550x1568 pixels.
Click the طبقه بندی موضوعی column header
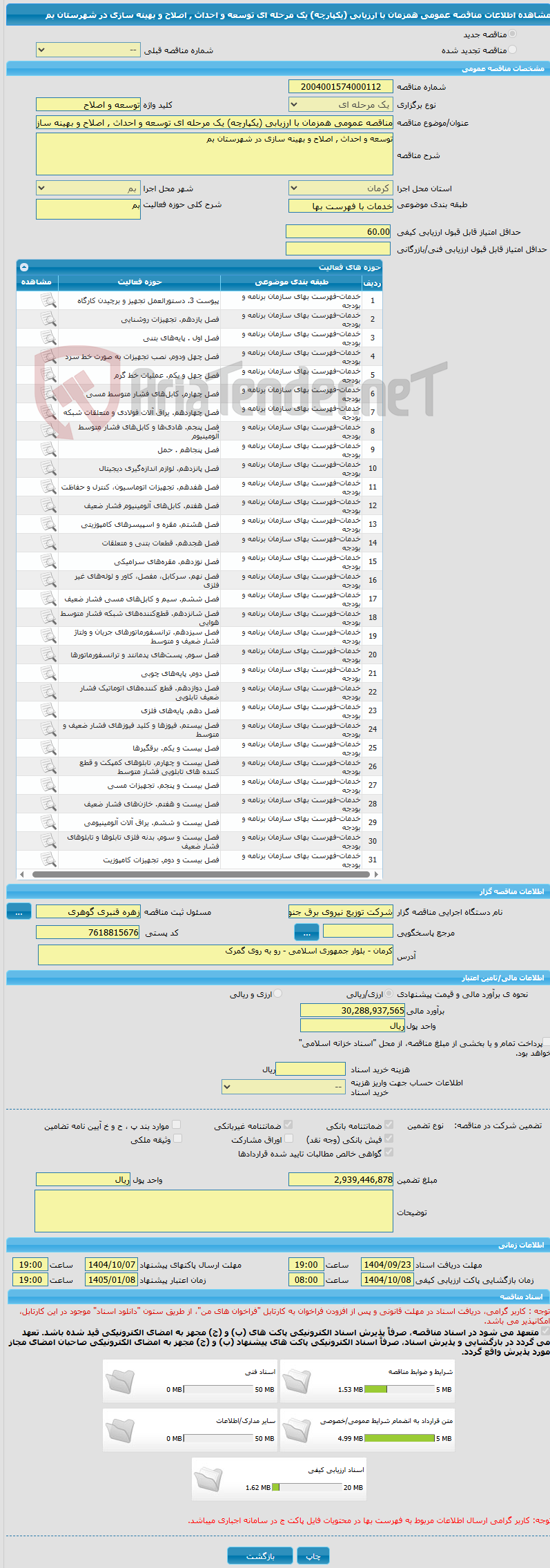coord(291,282)
